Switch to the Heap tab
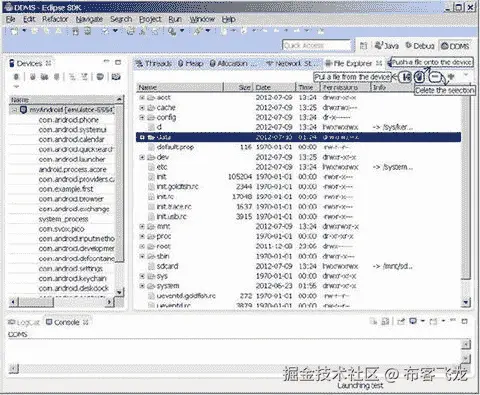The height and width of the screenshot is (395, 480). pos(191,63)
